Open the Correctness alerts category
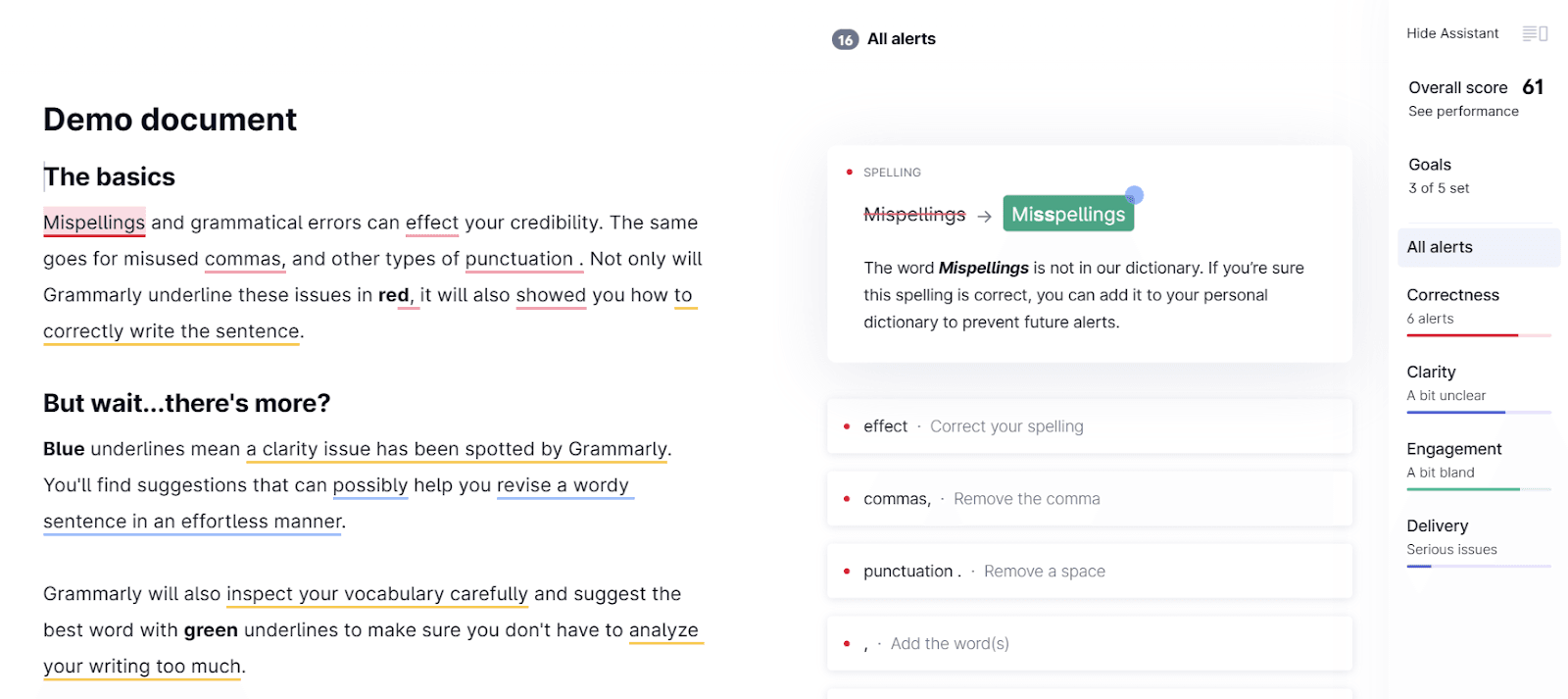 tap(1452, 295)
